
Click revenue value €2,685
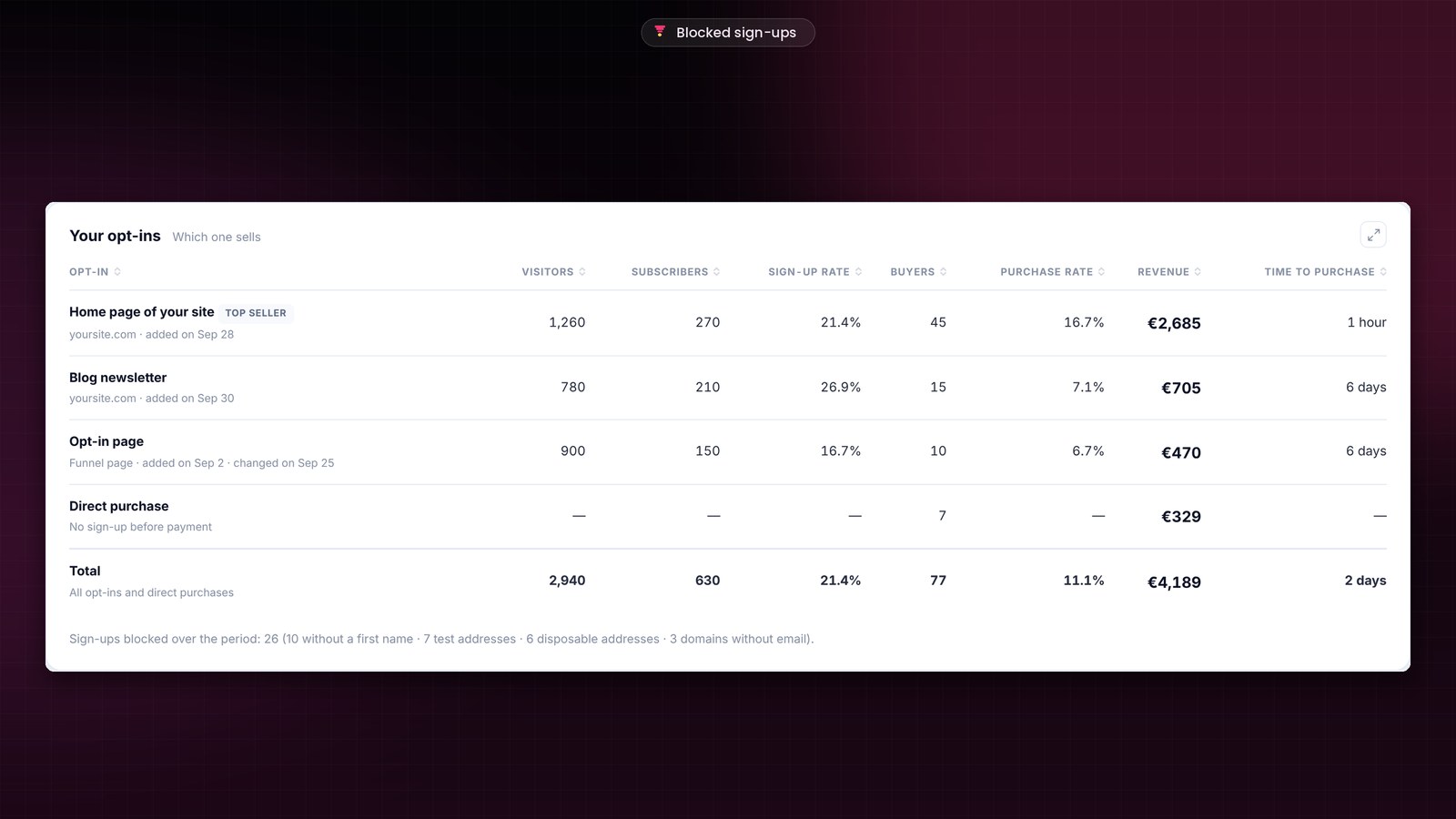1174,323
